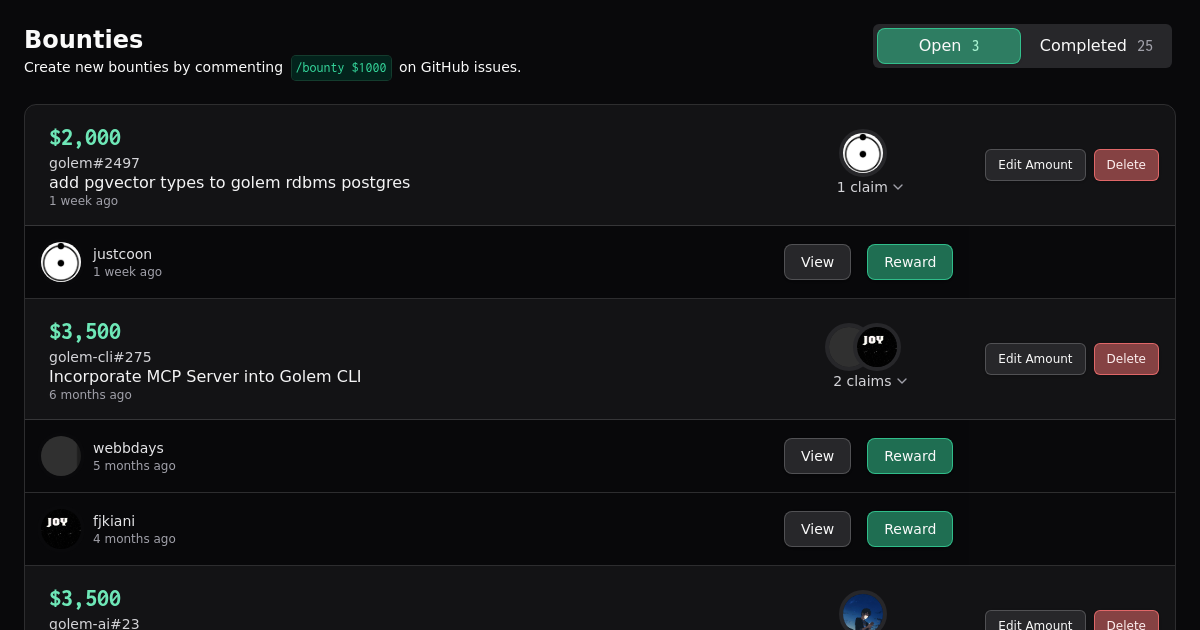View webbdays' claim
The height and width of the screenshot is (630, 1200).
click(817, 456)
